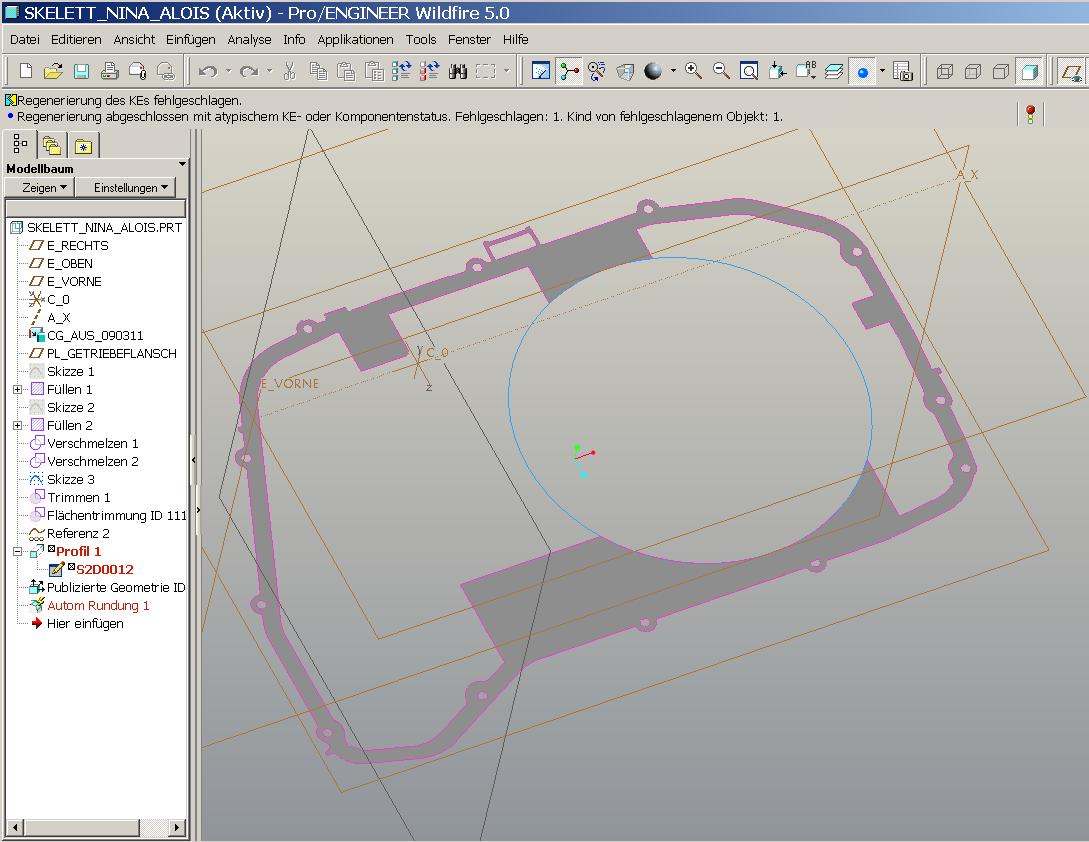The width and height of the screenshot is (1089, 842).
Task: Copy with the two-pages icon
Action: [x=318, y=71]
